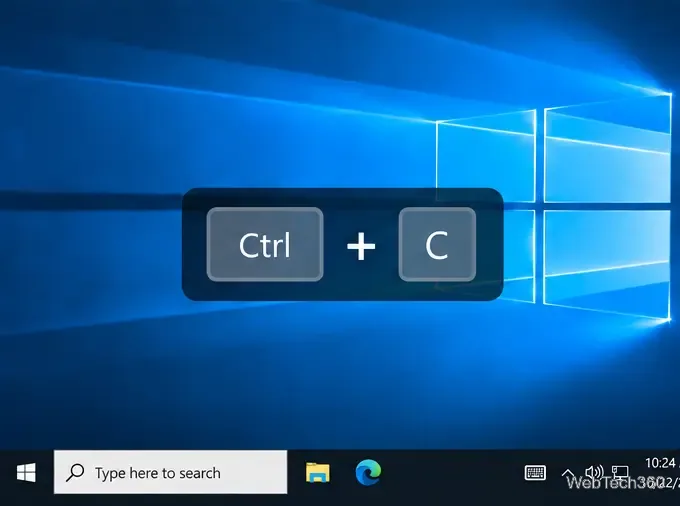Open the Windows Start menu
The image size is (680, 506).
pyautogui.click(x=26, y=473)
